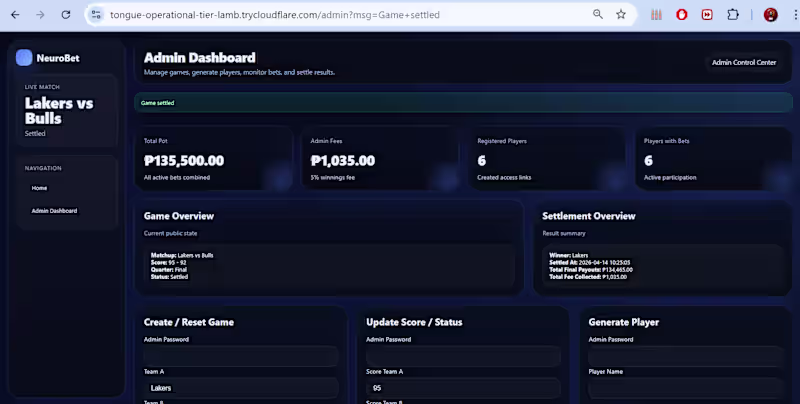Viewport: 800px width, 404px height.
Task: Click the Generate Player heading
Action: pos(623,322)
